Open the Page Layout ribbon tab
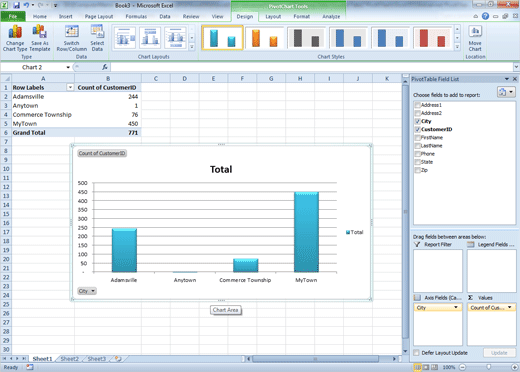Screen dimensions: 520x372 point(99,16)
